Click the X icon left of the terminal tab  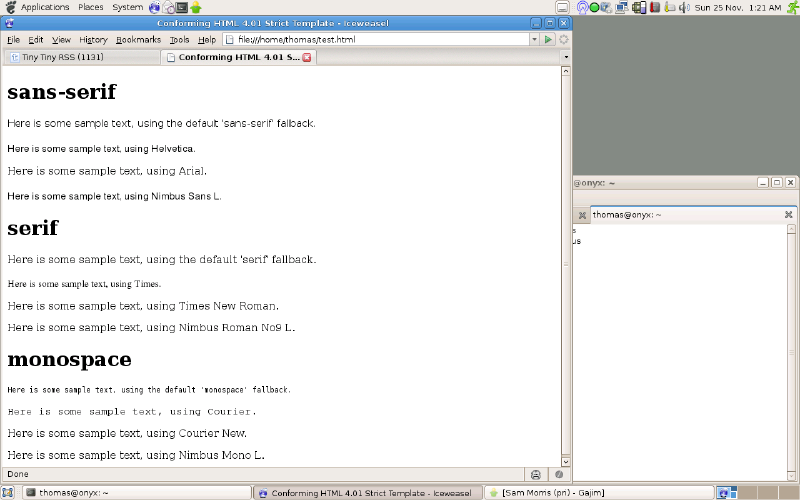pos(582,215)
